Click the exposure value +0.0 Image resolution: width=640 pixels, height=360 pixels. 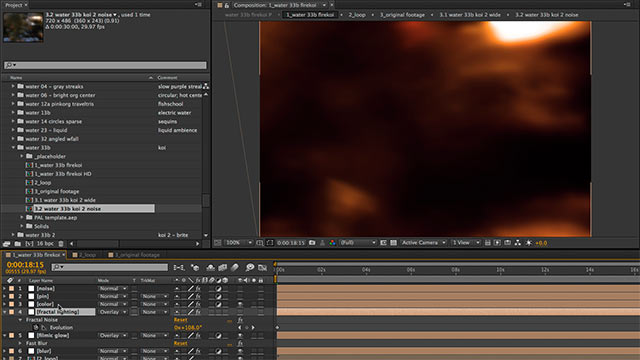coord(541,243)
